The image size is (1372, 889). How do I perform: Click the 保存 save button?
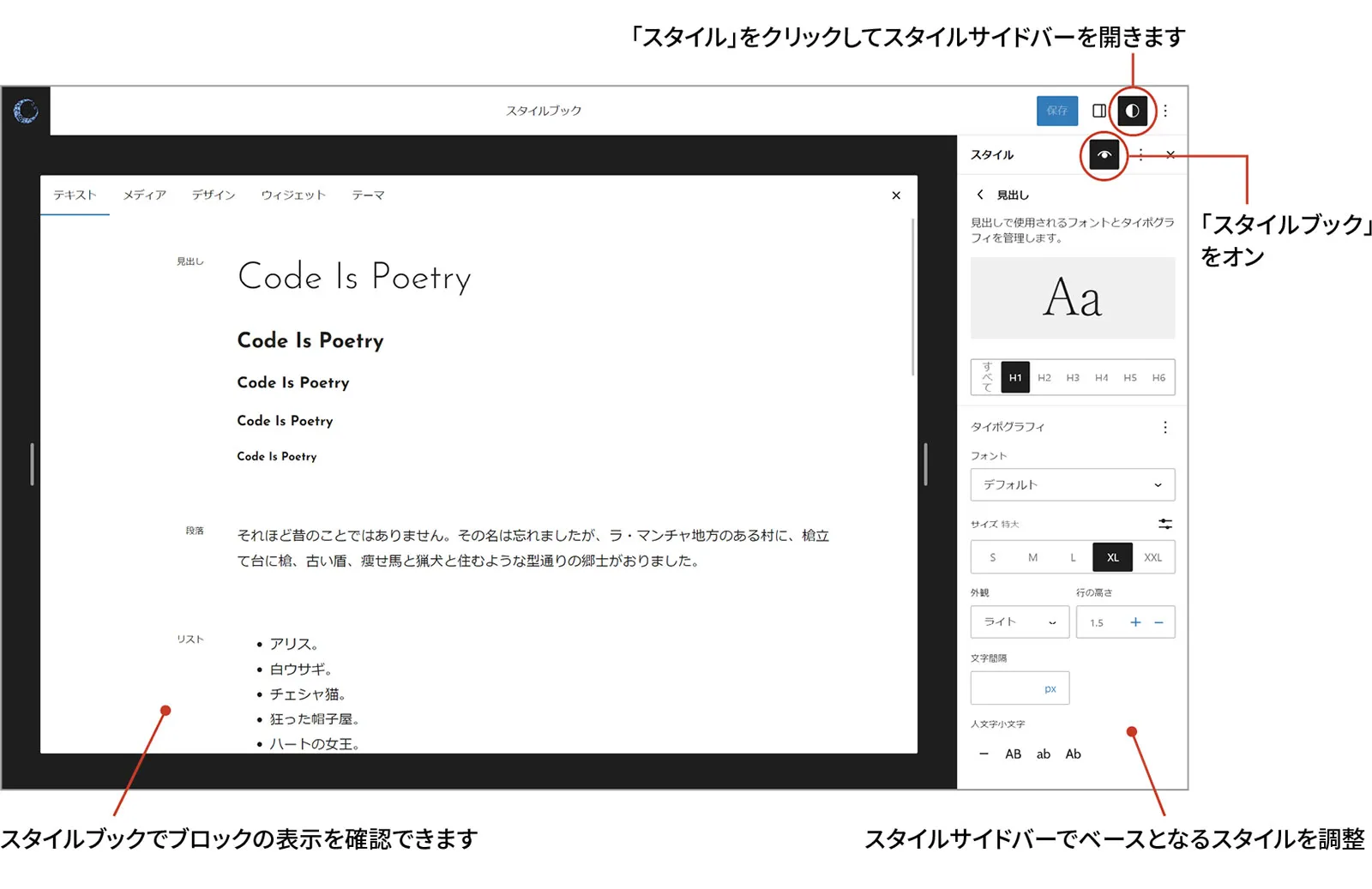(1056, 111)
